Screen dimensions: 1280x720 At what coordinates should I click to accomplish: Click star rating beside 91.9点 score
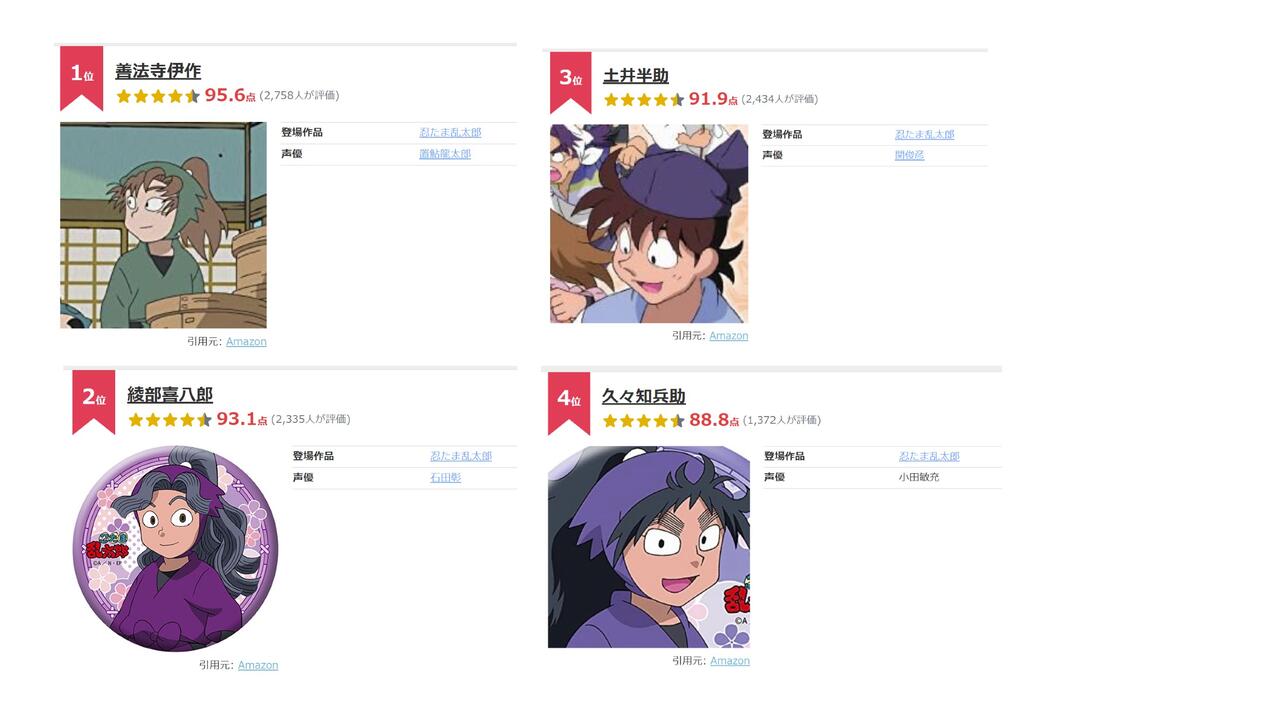point(644,100)
